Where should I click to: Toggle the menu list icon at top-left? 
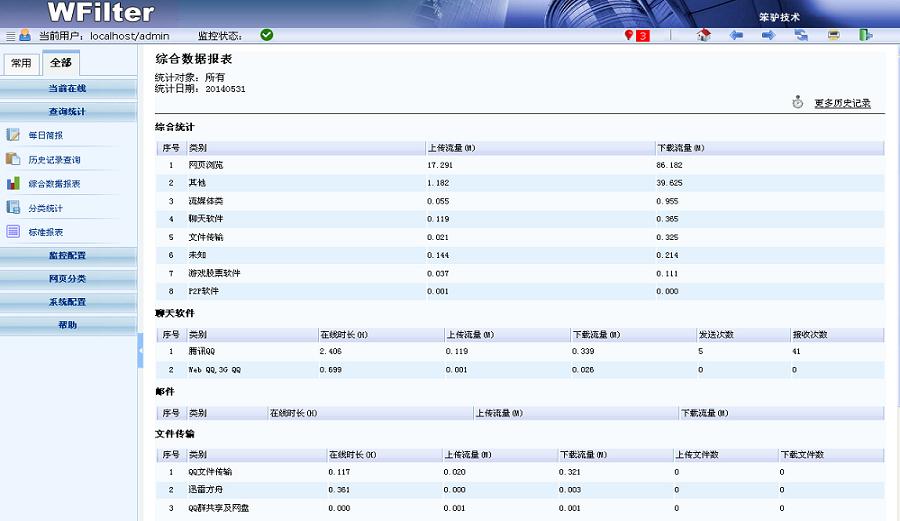coord(10,36)
